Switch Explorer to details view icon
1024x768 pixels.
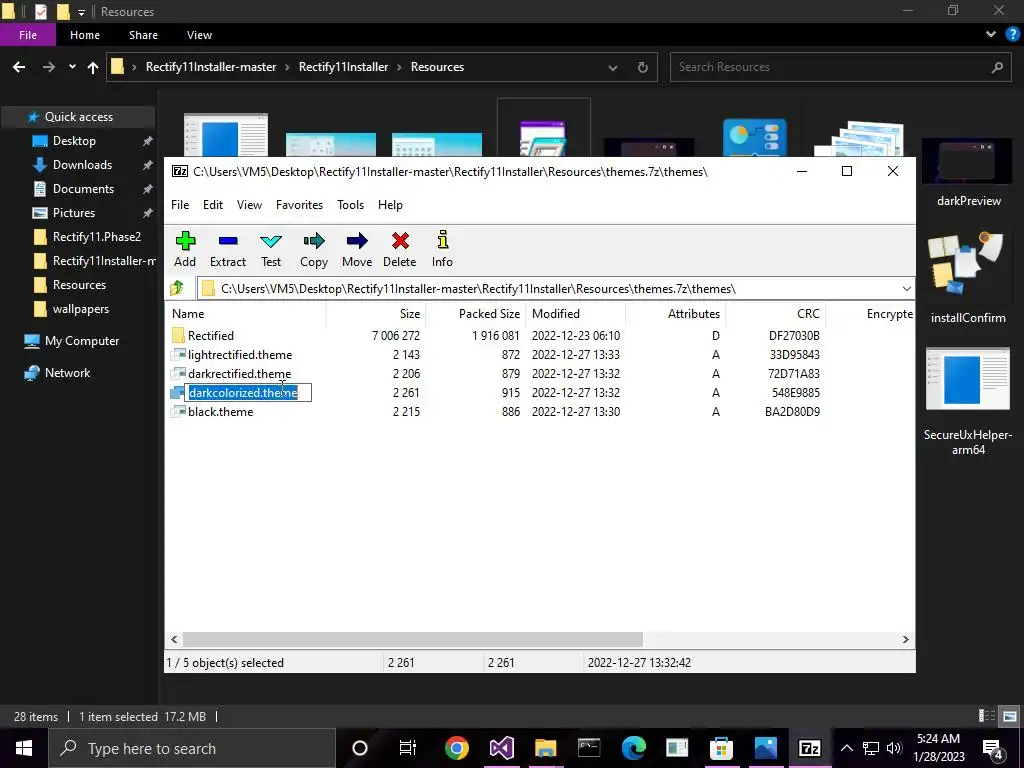(x=987, y=716)
